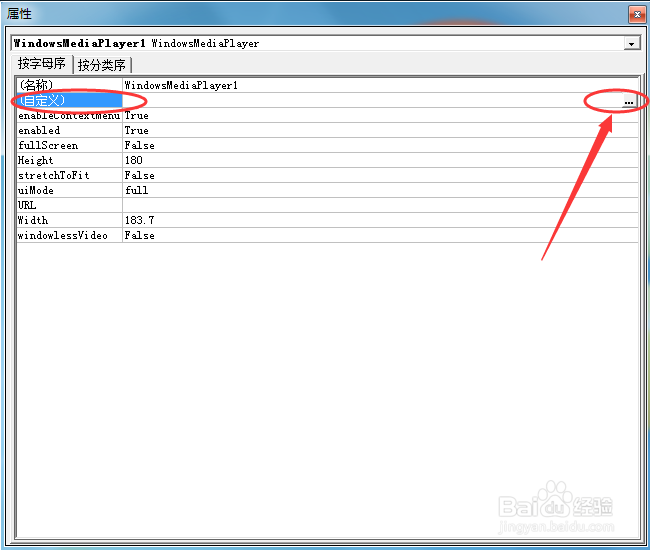Viewport: 650px width, 550px height.
Task: Click the ellipsis button in the 自定义 row
Action: [629, 101]
